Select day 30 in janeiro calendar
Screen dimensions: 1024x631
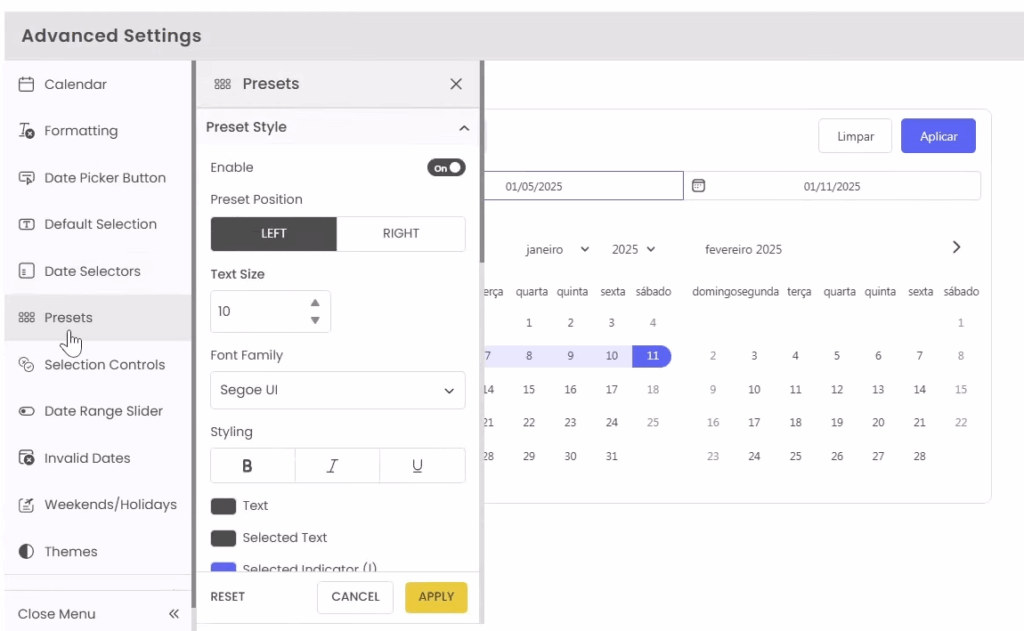point(570,456)
